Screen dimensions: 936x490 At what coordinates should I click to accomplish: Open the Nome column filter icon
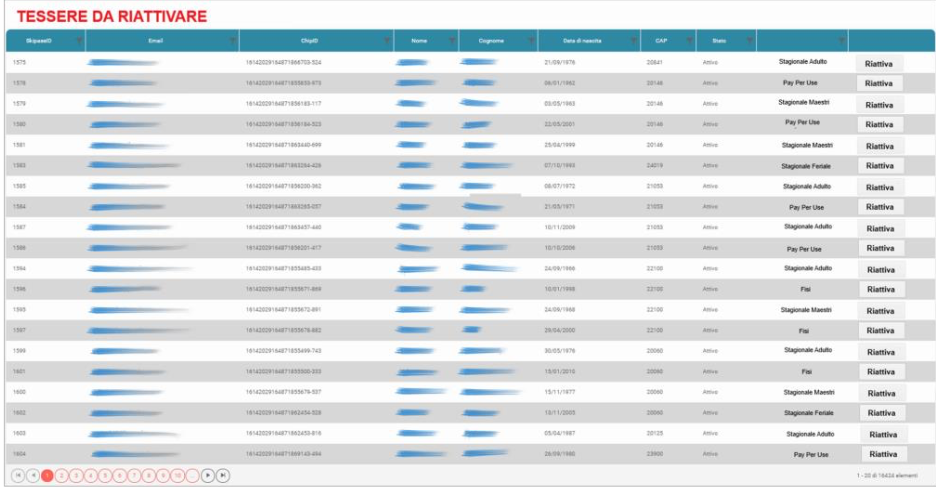451,41
